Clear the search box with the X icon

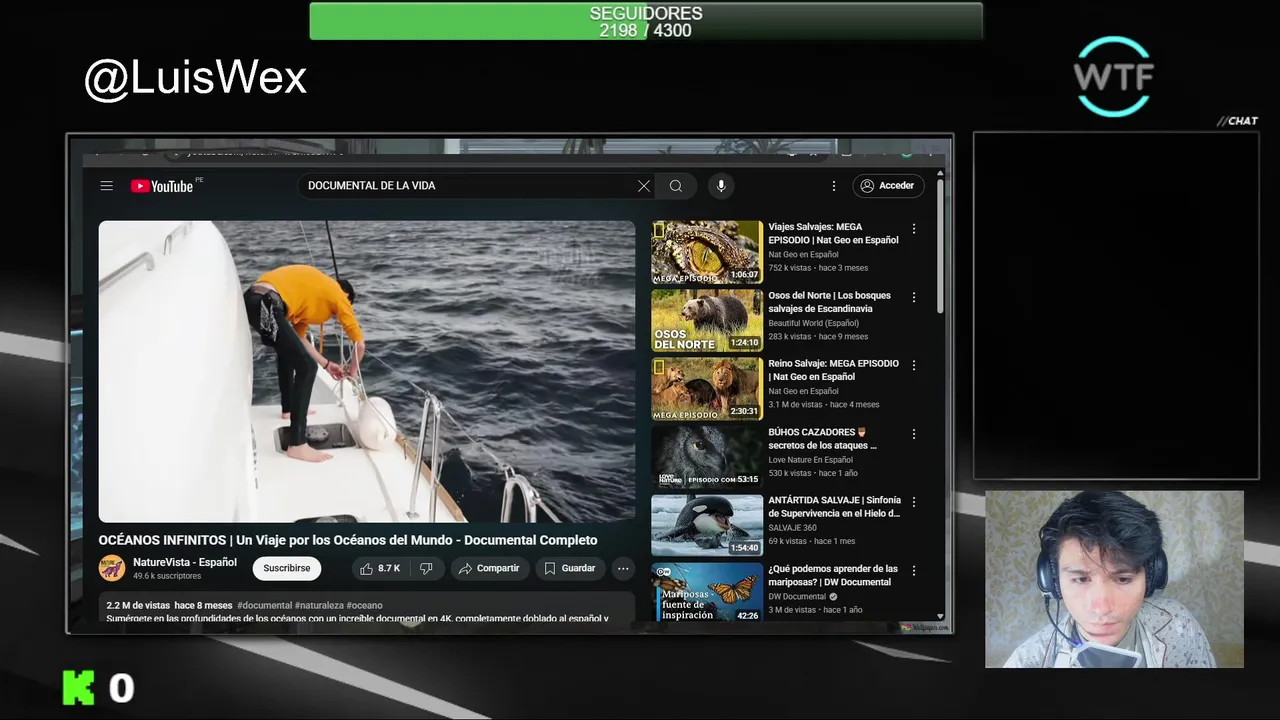[644, 186]
